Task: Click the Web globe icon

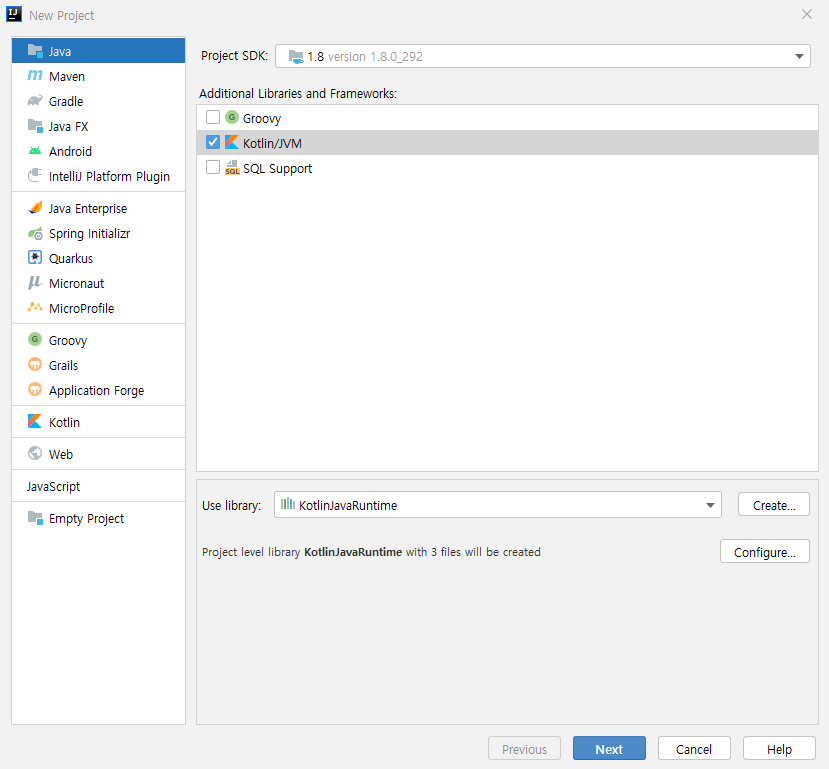Action: point(35,453)
